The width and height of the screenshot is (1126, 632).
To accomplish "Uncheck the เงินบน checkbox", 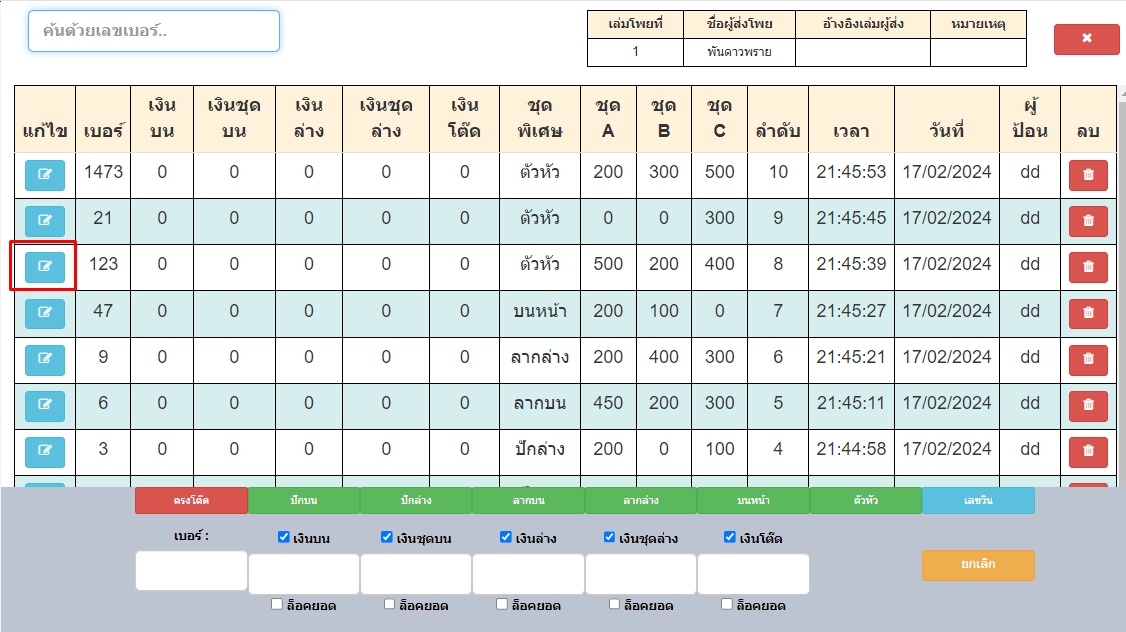I will click(x=284, y=538).
